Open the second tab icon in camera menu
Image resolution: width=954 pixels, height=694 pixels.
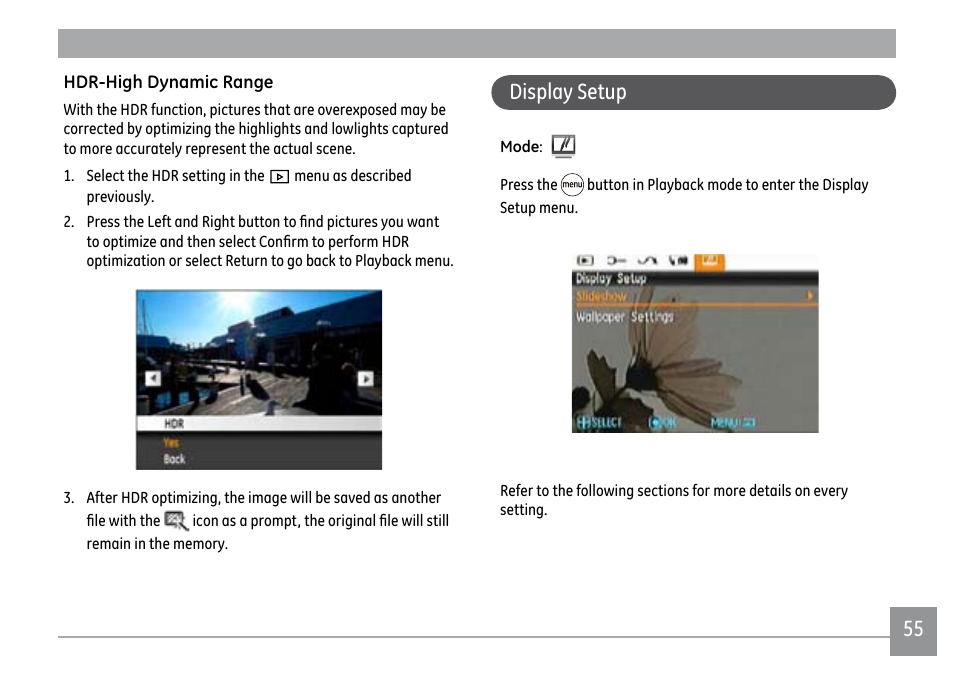click(615, 261)
